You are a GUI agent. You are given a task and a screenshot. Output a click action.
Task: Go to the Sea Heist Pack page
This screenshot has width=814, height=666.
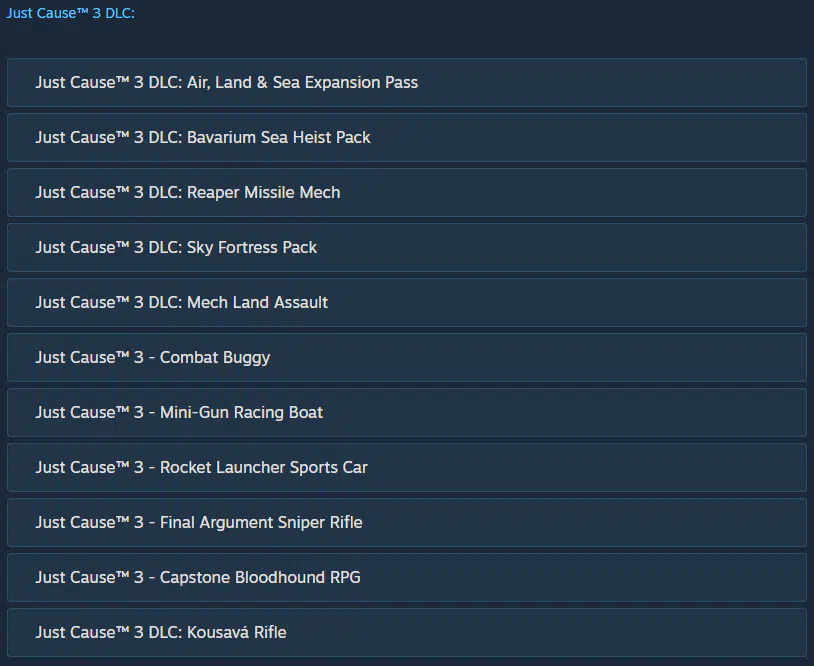pos(203,137)
